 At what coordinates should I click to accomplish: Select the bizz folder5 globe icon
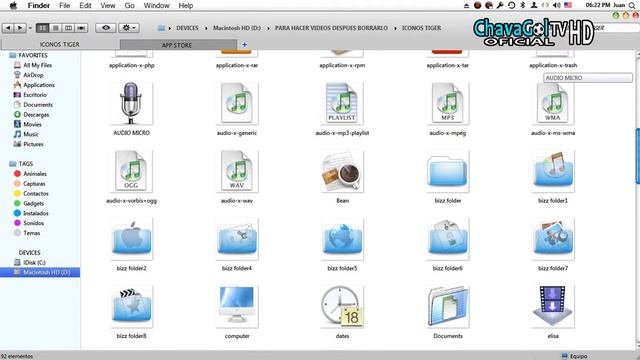tap(342, 239)
